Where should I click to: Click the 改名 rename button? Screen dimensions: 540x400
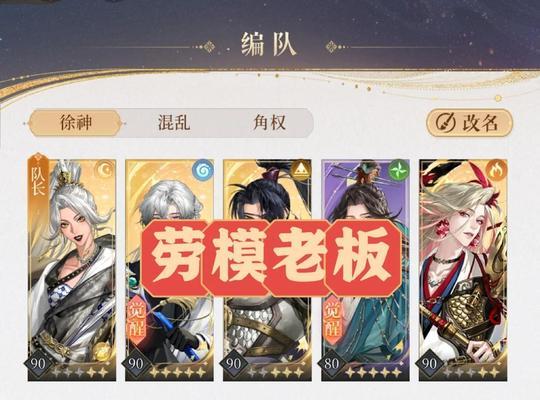coord(469,123)
